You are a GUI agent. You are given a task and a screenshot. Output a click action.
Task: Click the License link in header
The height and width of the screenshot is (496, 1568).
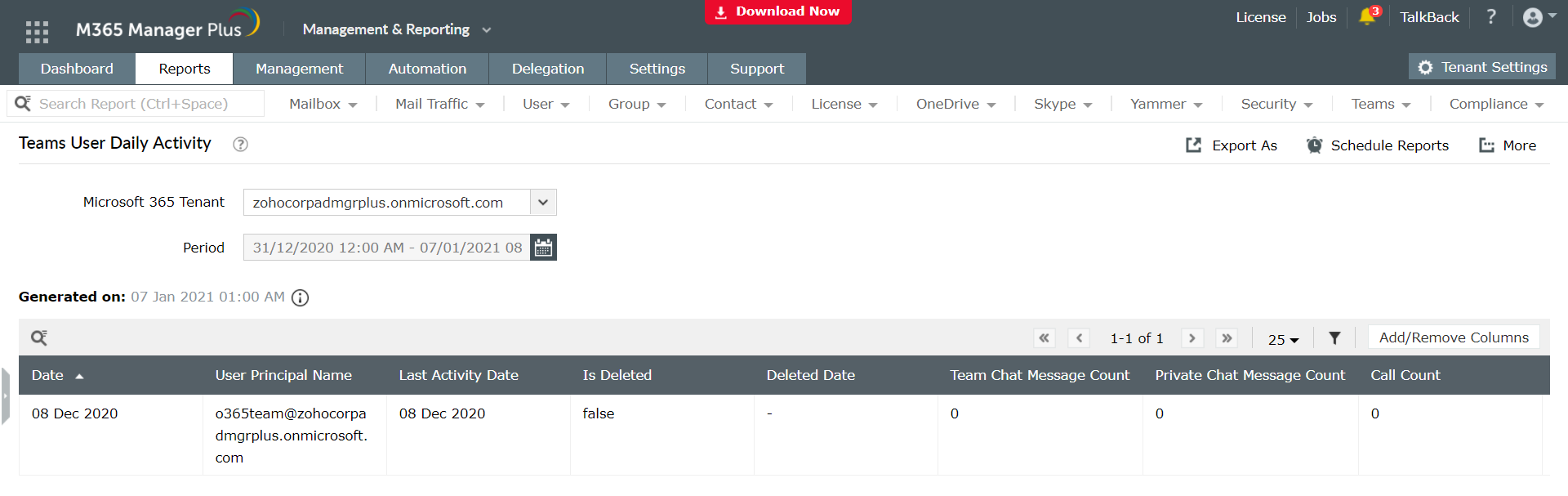[1260, 17]
